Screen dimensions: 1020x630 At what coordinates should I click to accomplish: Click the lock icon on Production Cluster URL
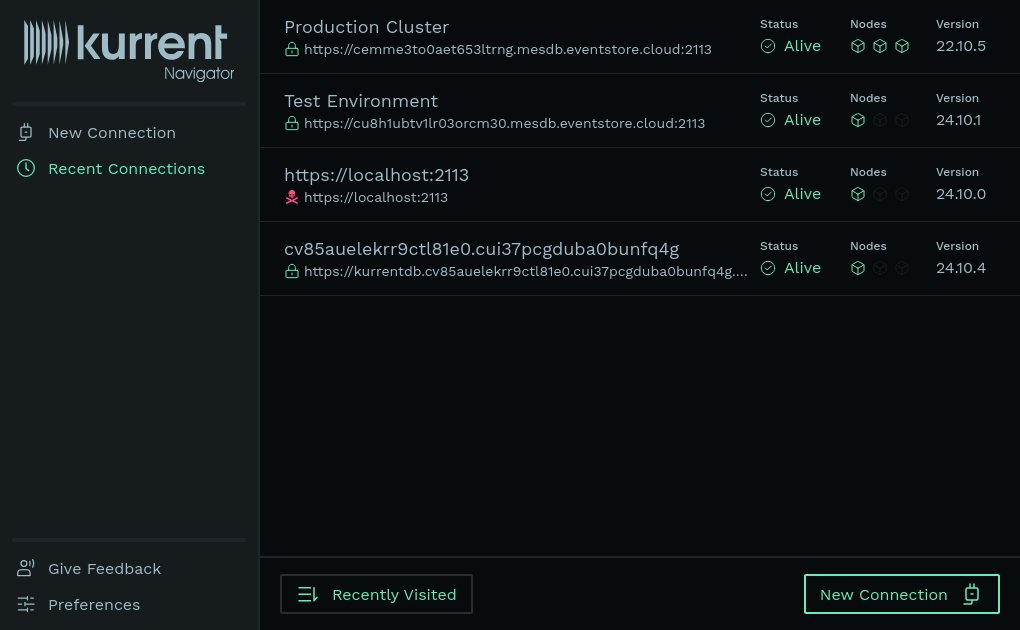click(x=292, y=49)
